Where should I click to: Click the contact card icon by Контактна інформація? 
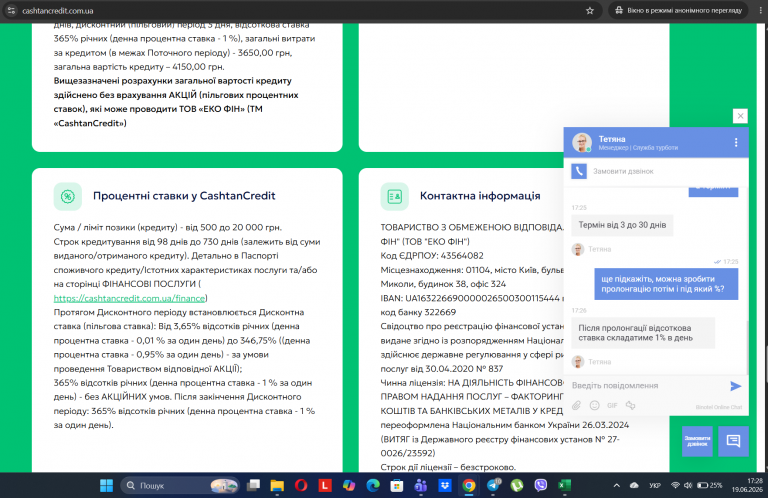[394, 196]
